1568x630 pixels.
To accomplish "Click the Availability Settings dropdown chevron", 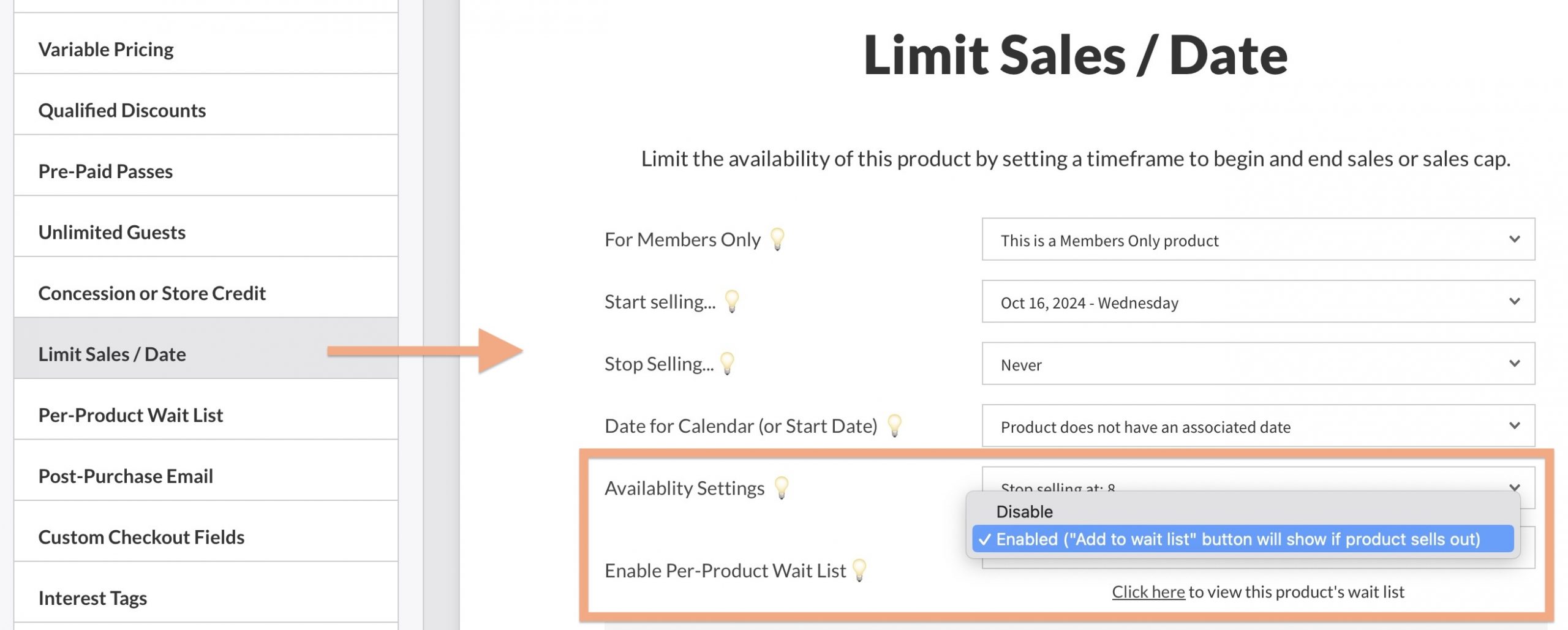I will pyautogui.click(x=1514, y=487).
